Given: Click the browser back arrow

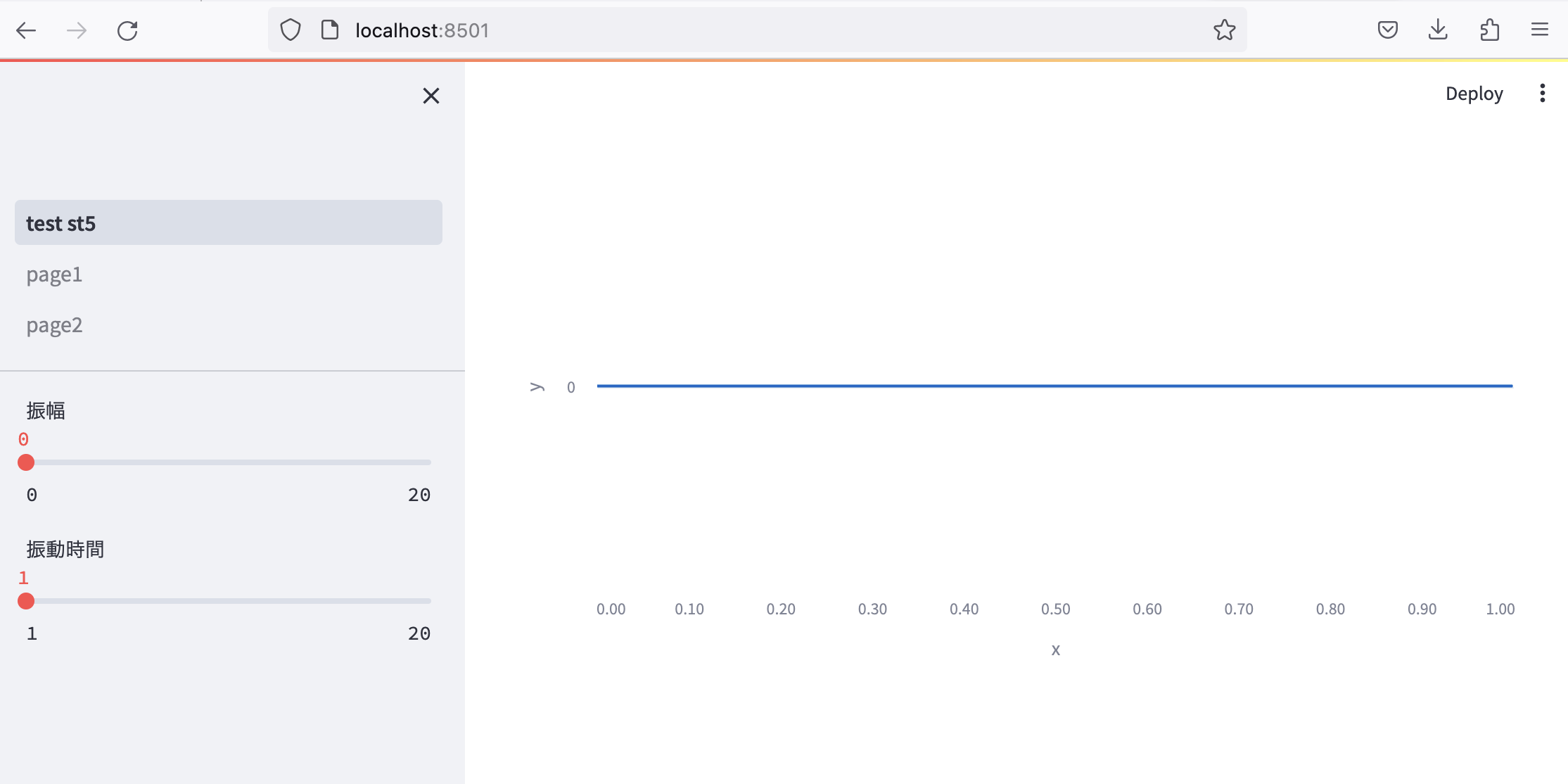Looking at the screenshot, I should pos(26,30).
